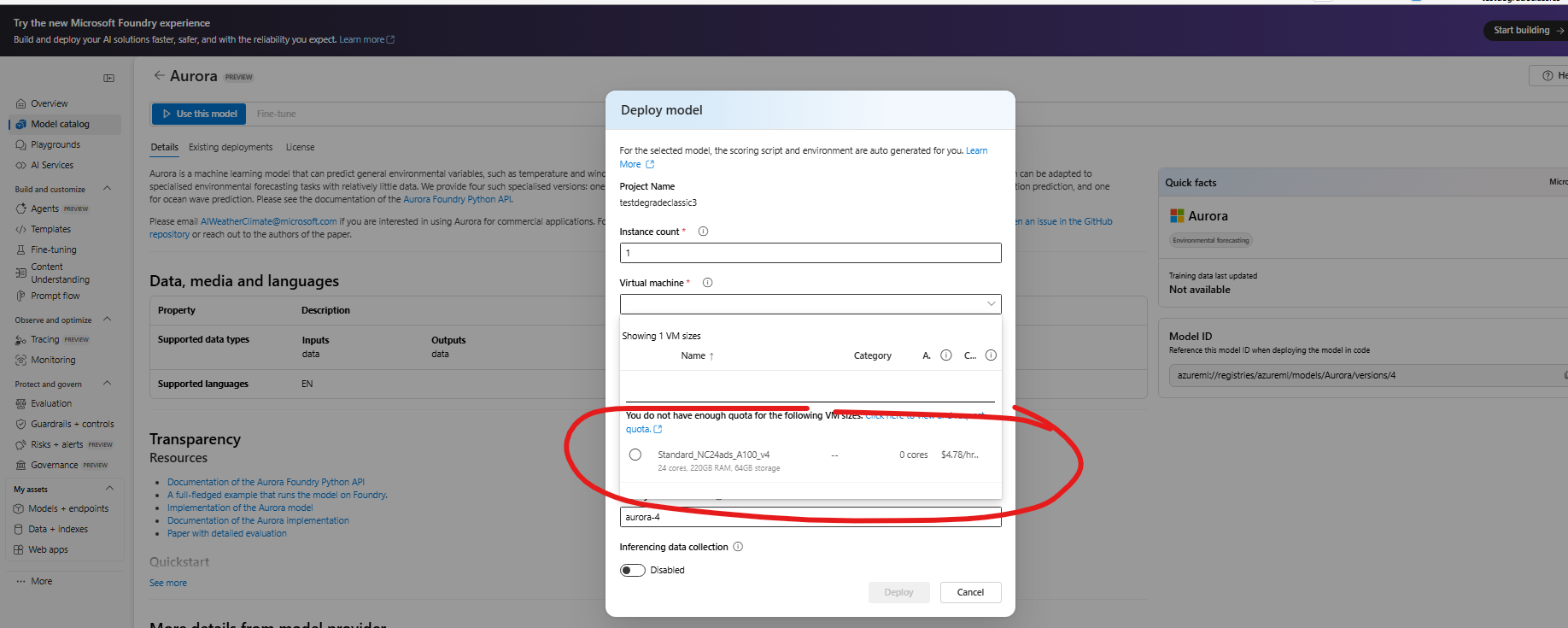Click the Fine-tune button
This screenshot has height=628, width=1568.
[276, 114]
